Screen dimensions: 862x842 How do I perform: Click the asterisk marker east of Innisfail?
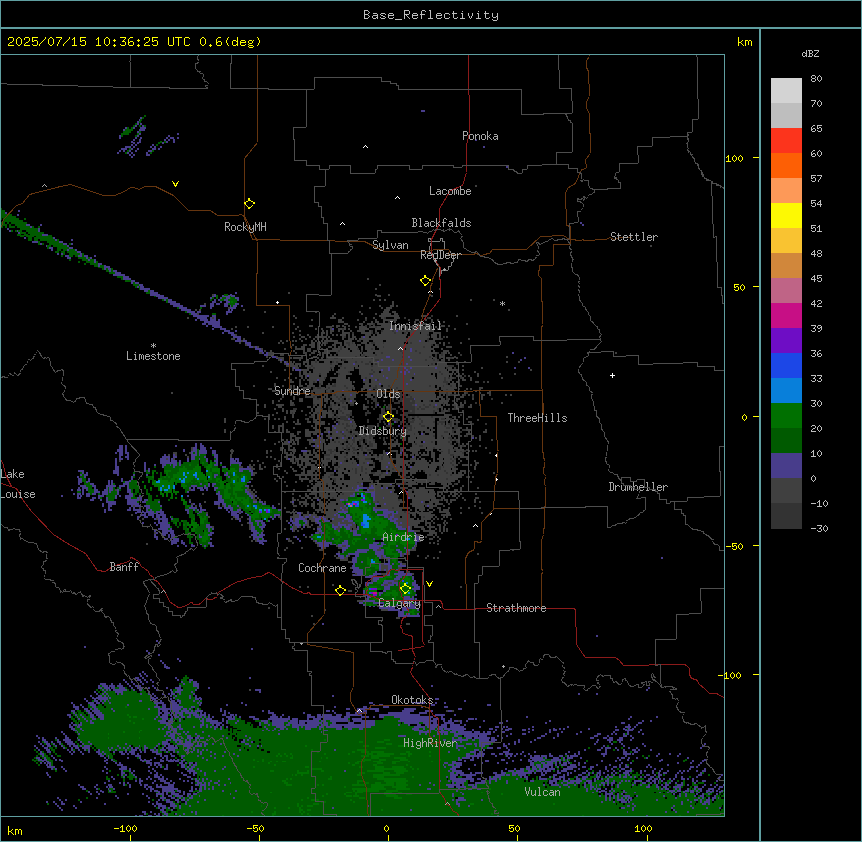[502, 303]
